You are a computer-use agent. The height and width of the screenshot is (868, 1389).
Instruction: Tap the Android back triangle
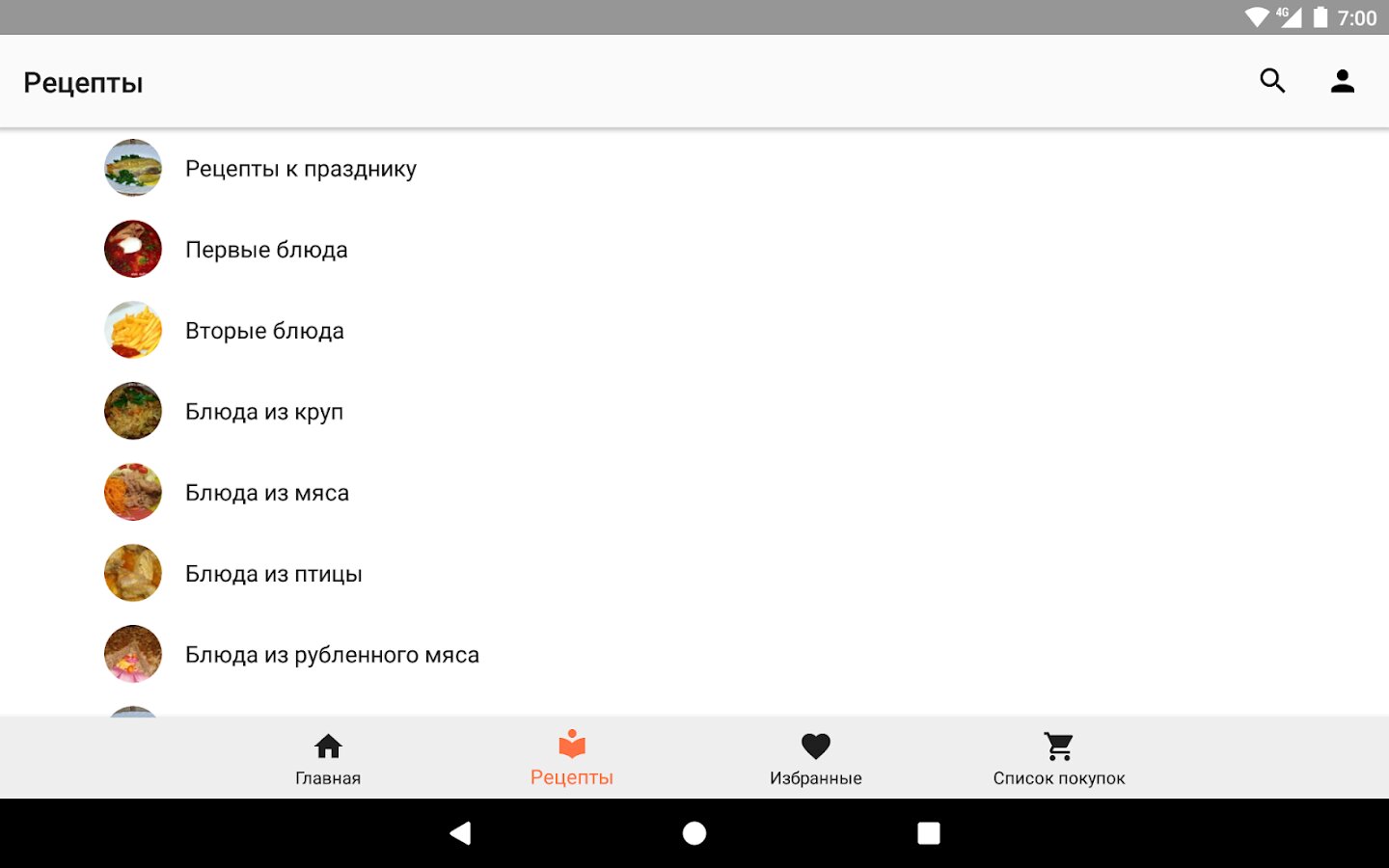pos(460,833)
